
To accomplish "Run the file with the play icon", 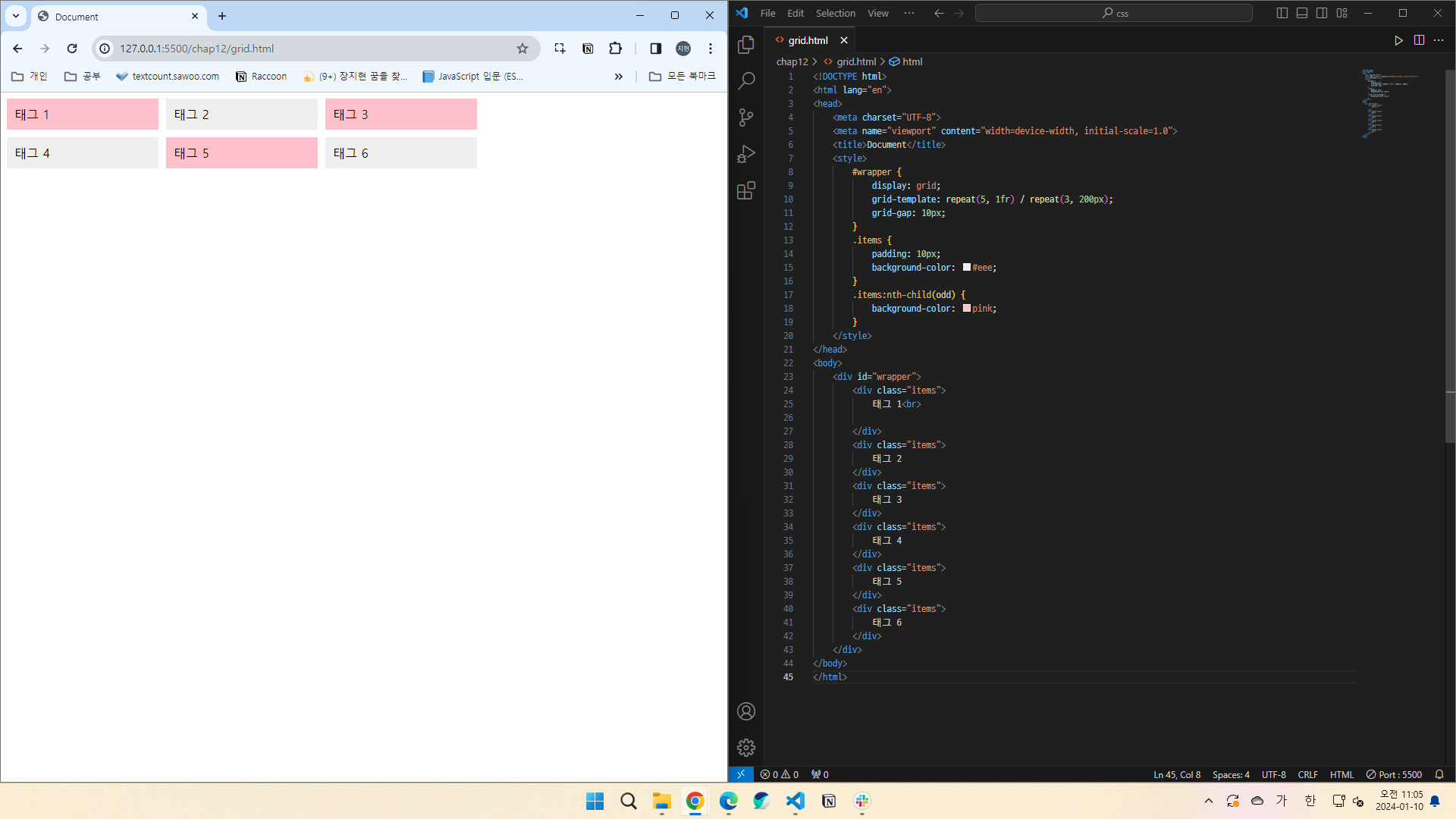I will (x=1398, y=40).
